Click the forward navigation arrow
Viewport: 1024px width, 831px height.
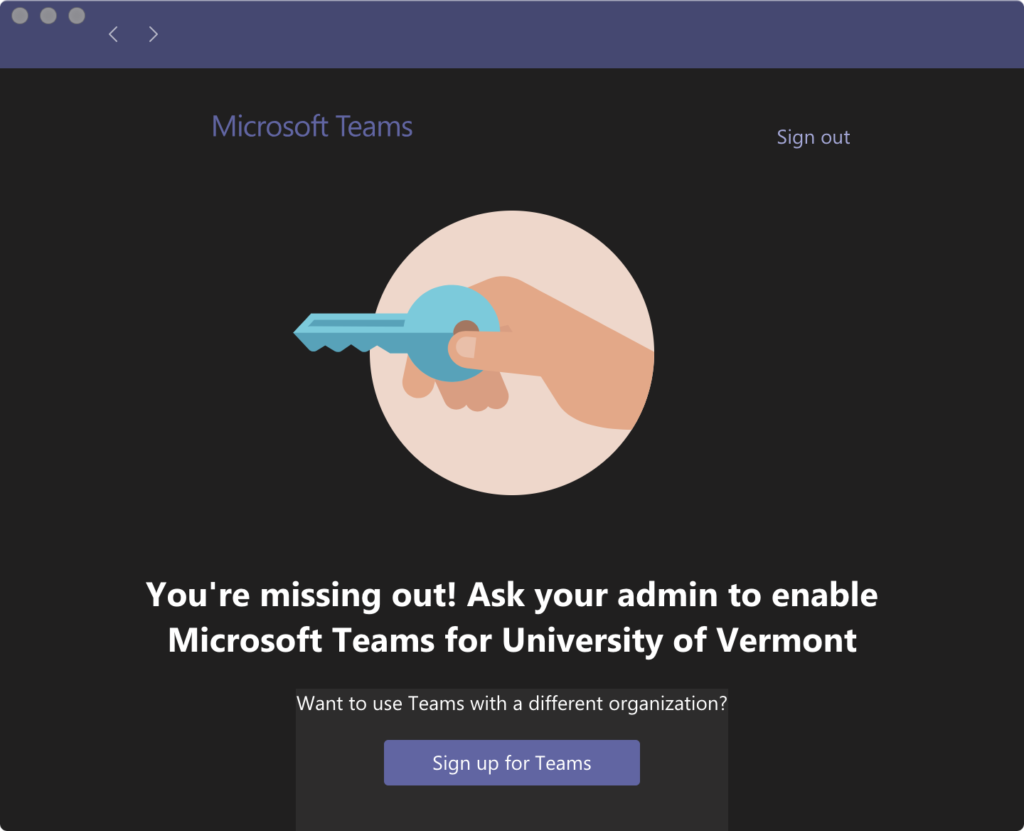tap(153, 33)
